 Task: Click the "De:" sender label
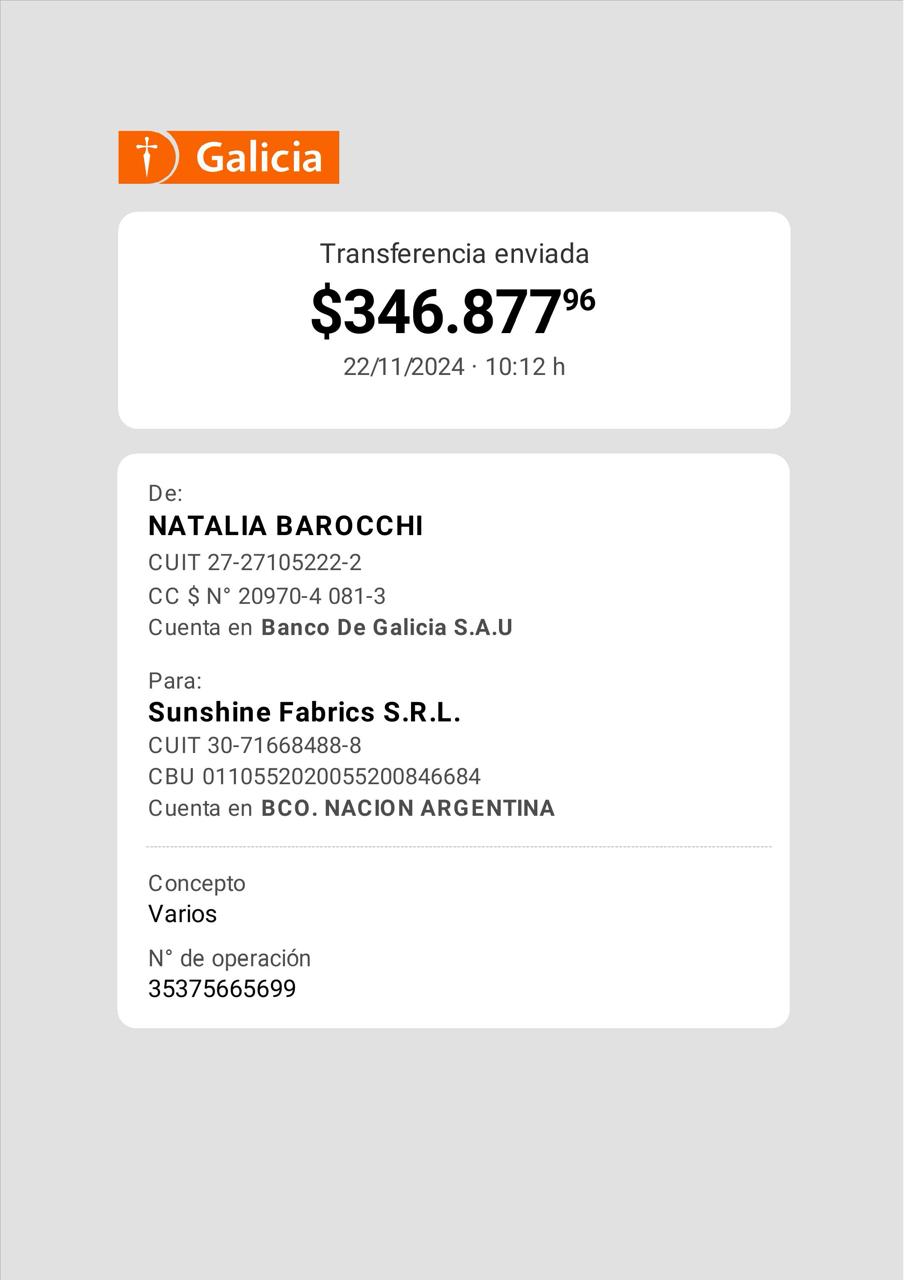point(165,493)
